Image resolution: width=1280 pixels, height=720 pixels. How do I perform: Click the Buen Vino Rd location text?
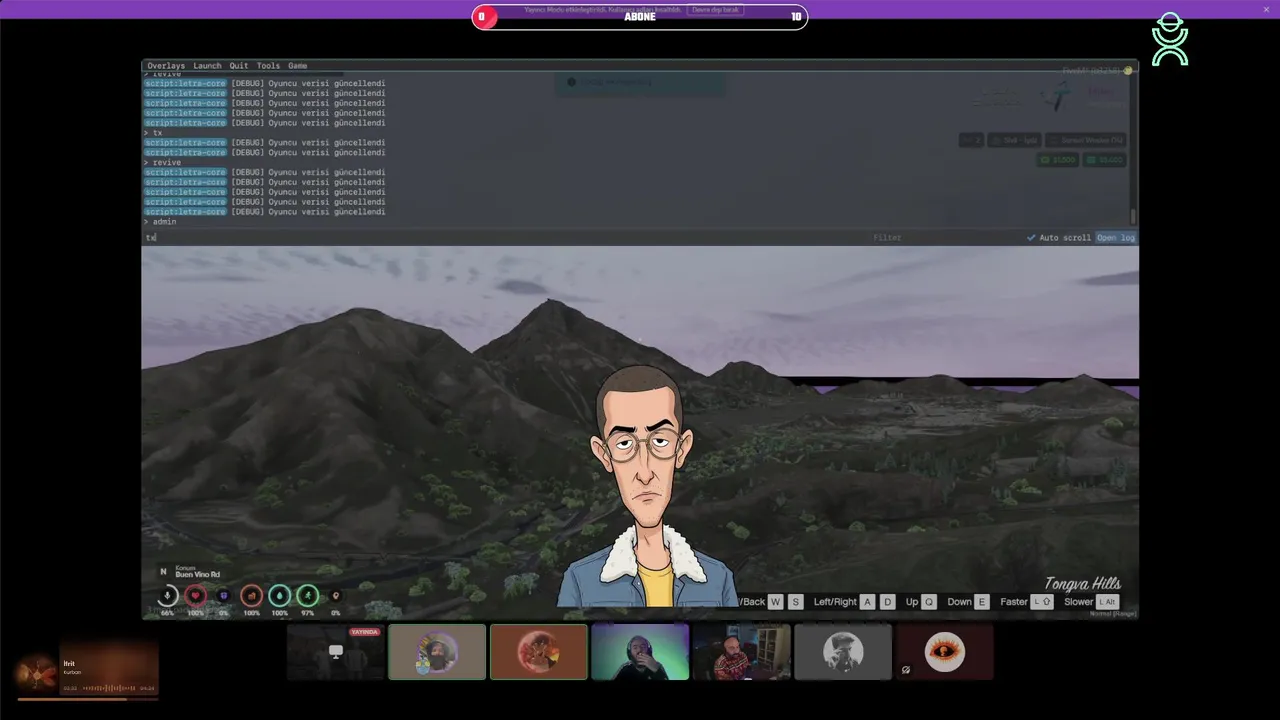point(197,575)
